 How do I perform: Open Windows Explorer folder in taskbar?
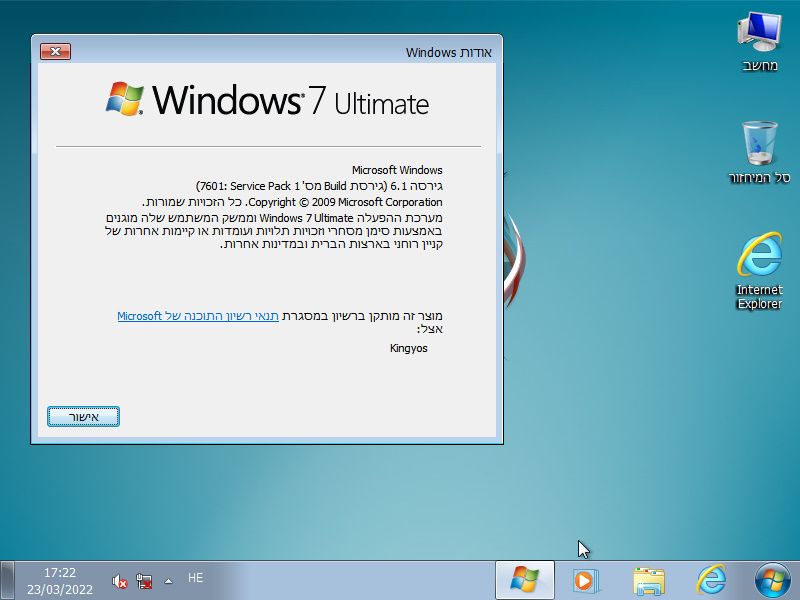(648, 580)
